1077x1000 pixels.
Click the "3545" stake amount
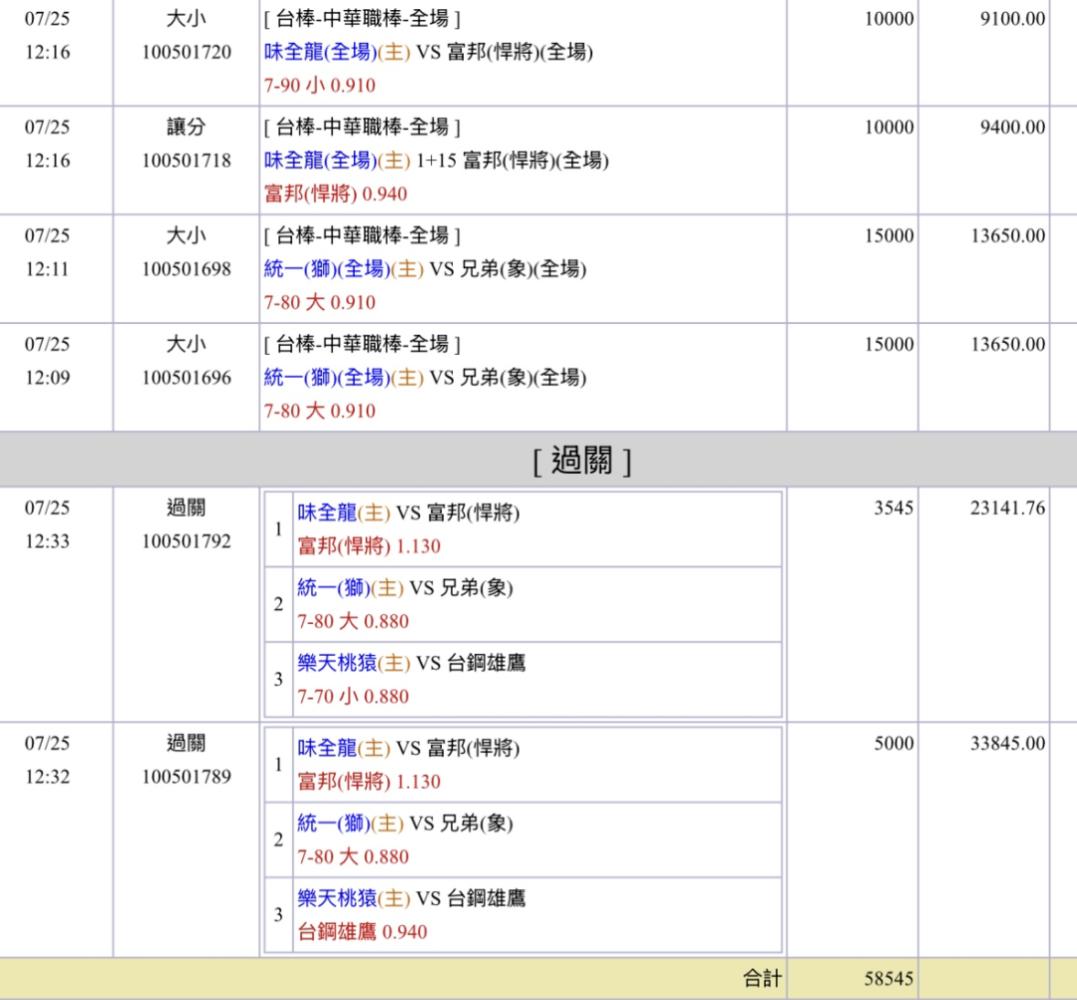coord(894,508)
